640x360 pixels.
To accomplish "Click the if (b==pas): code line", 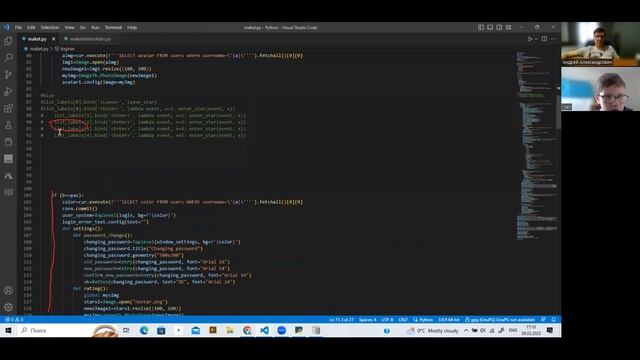I will point(67,195).
